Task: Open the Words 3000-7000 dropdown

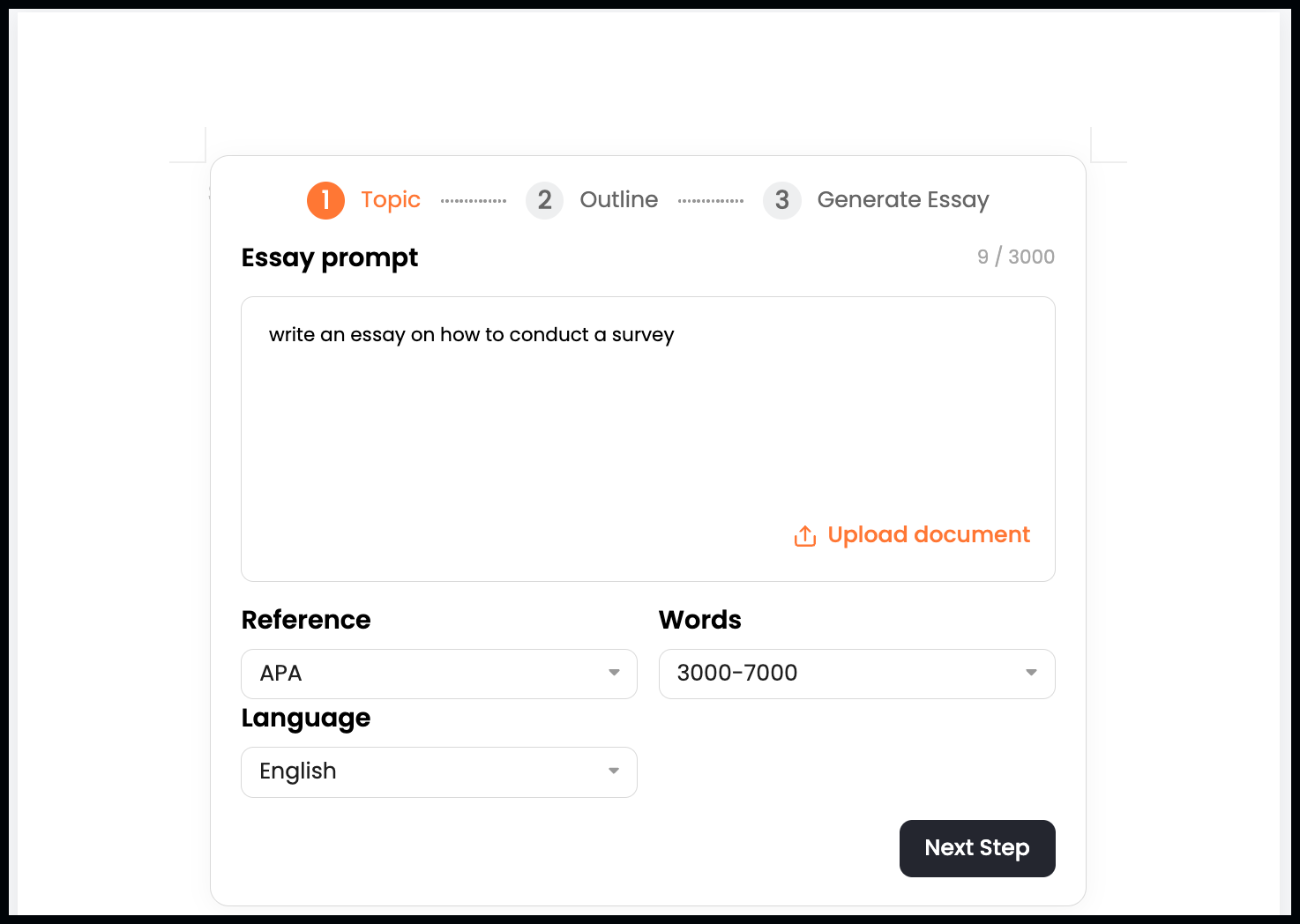Action: point(856,674)
